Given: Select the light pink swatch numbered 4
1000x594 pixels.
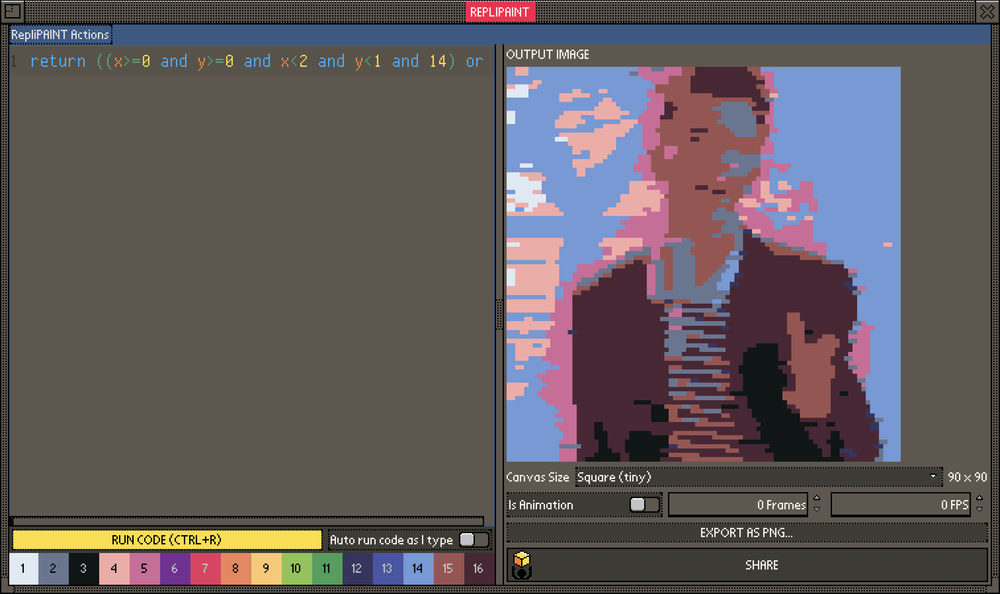Looking at the screenshot, I should 113,568.
